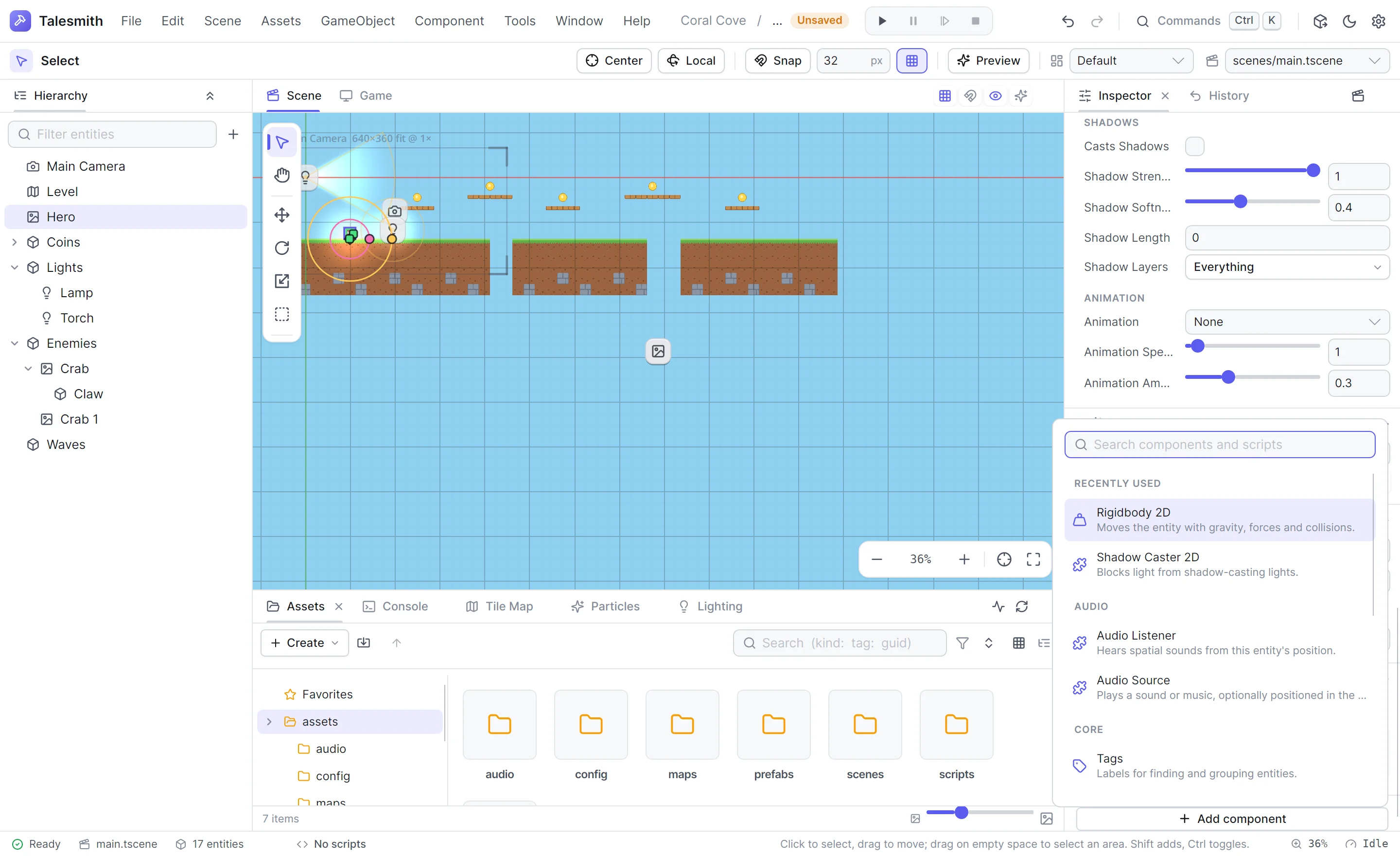
Task: Frame selection with the crosshair icon
Action: pos(1004,559)
